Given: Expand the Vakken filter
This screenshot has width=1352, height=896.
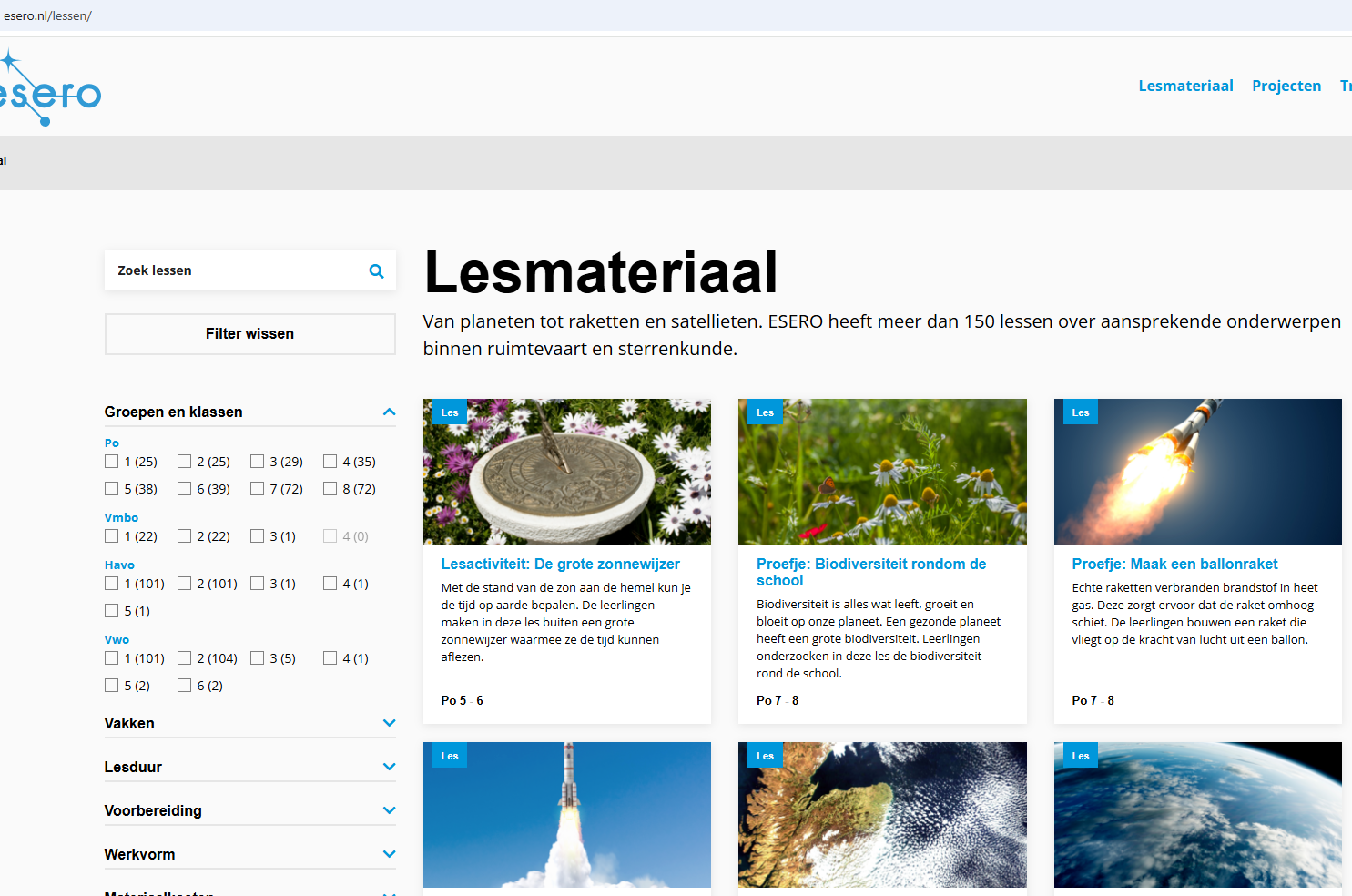Looking at the screenshot, I should pyautogui.click(x=389, y=724).
